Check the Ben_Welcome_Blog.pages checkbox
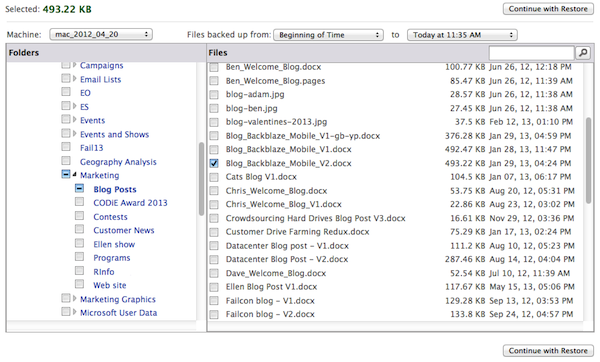This screenshot has height=362, width=600. click(x=214, y=81)
